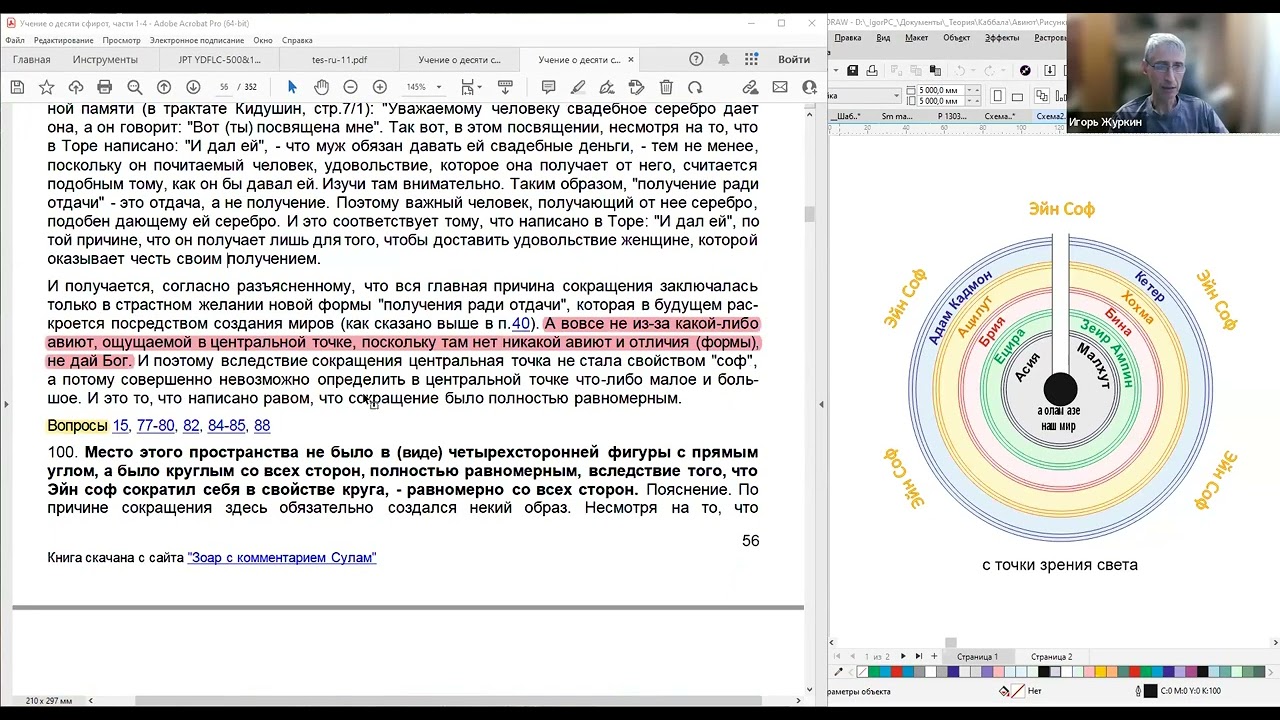Screen dimensions: 1280x720
Task: Open the sign document tool in Acrobat
Action: click(x=607, y=87)
